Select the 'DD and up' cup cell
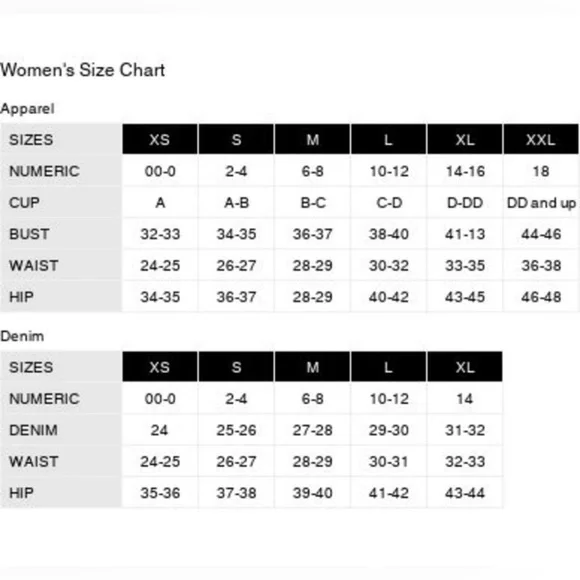This screenshot has width=580, height=580. click(x=541, y=203)
